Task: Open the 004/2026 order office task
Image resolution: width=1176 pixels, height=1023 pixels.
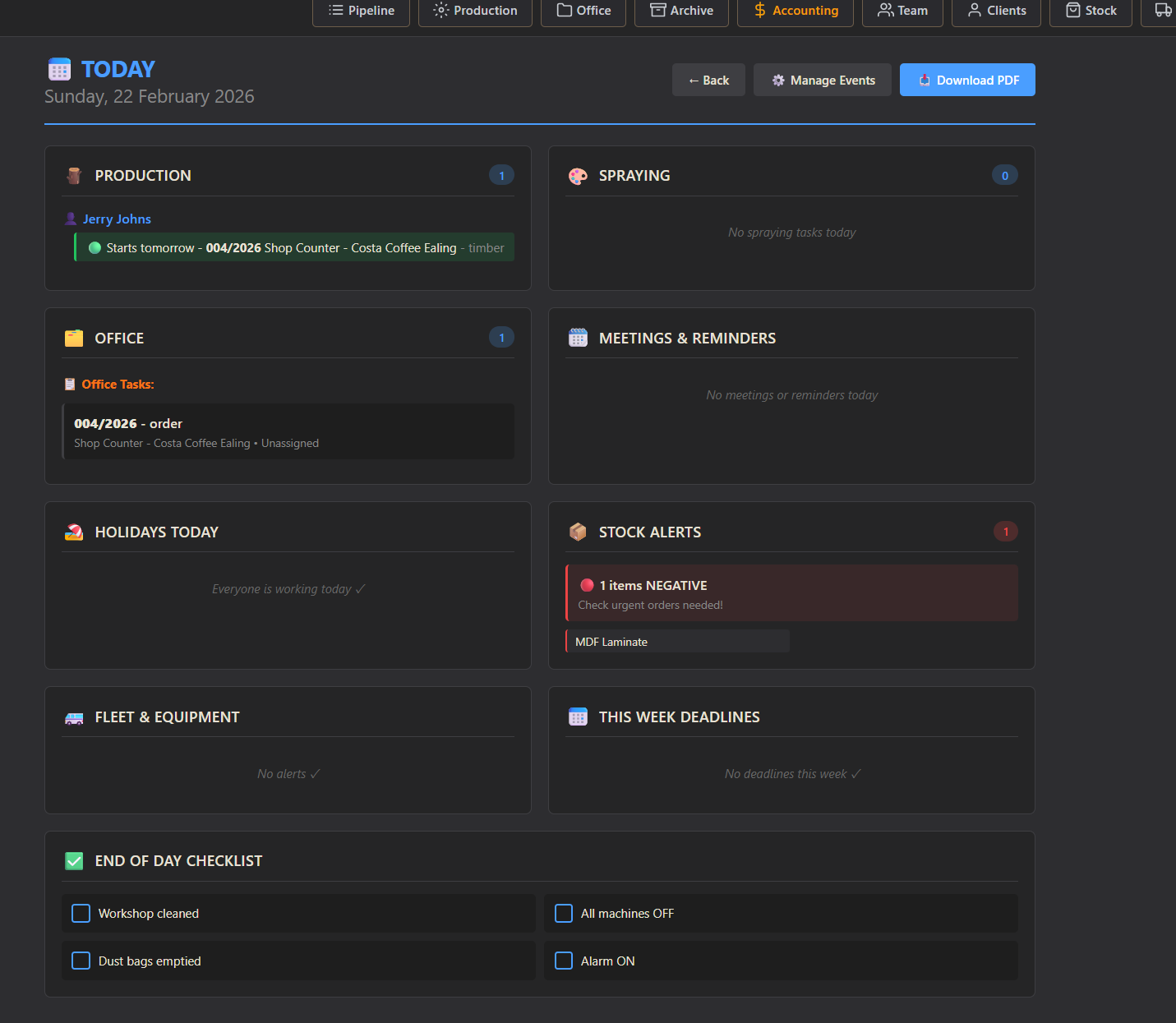Action: pyautogui.click(x=288, y=432)
